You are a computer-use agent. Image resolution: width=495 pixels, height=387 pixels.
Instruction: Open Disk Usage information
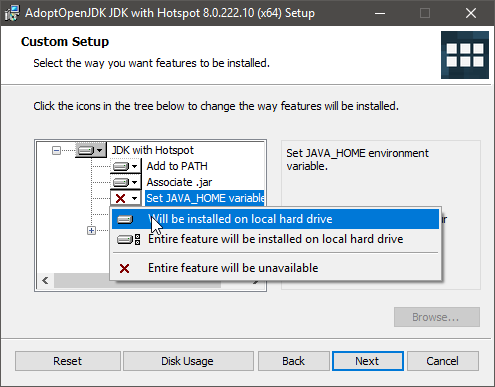[x=188, y=361]
